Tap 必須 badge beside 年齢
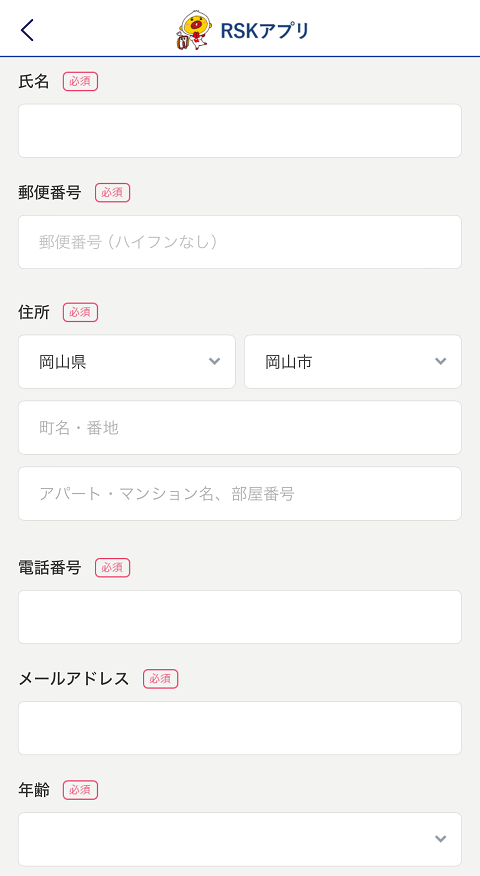This screenshot has width=480, height=876. (80, 790)
